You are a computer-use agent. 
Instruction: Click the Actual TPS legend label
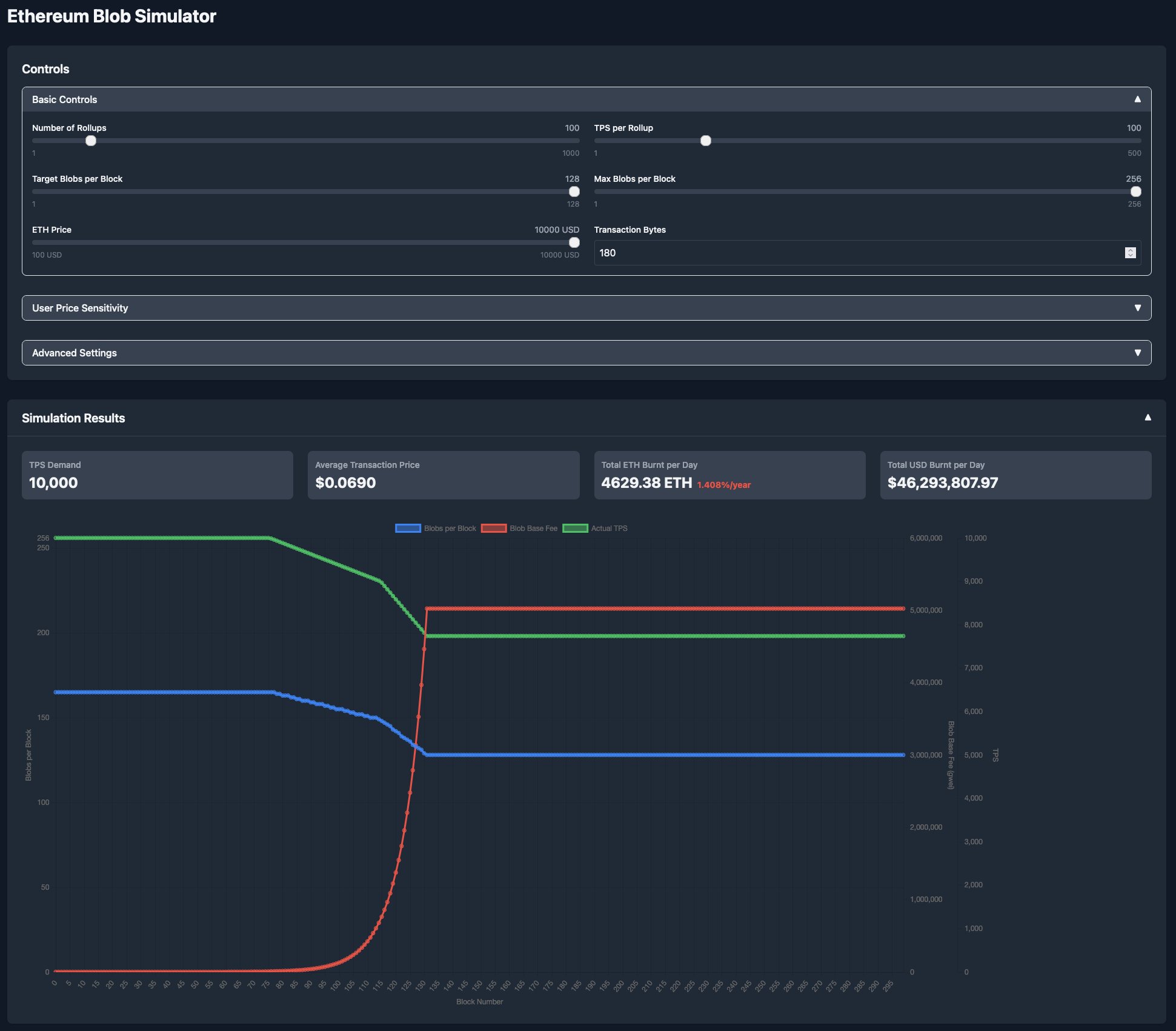tap(609, 529)
